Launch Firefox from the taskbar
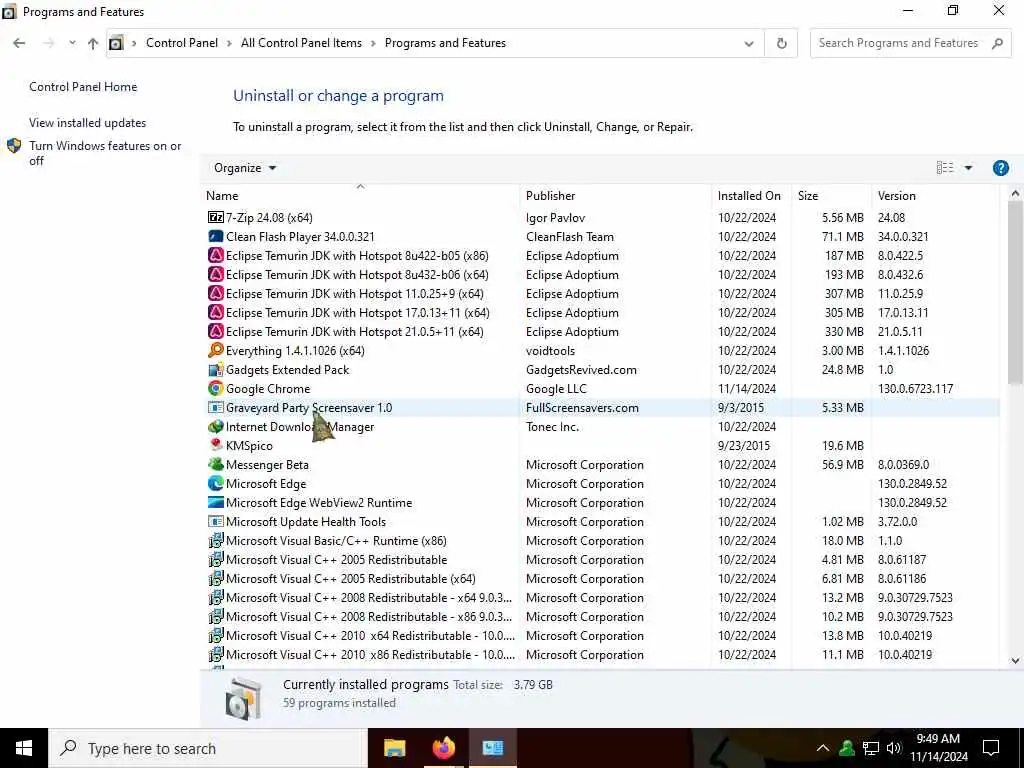1024x768 pixels. [x=443, y=748]
